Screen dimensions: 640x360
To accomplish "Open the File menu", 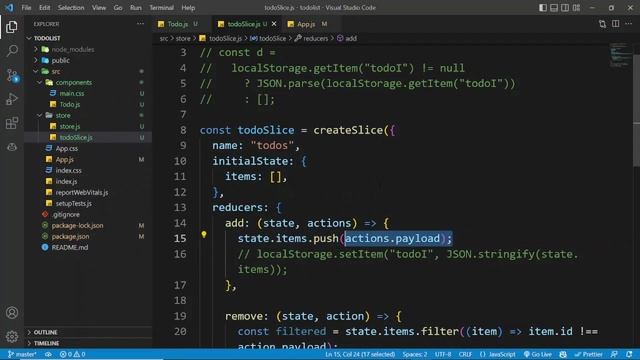I will 26,8.
